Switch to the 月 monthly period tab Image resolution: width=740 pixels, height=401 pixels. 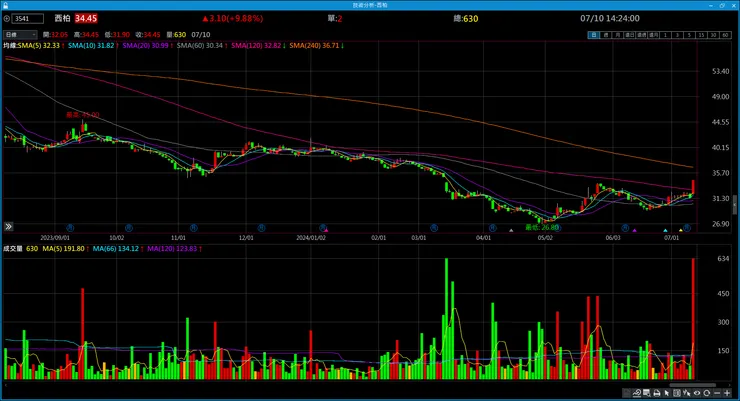pos(618,35)
